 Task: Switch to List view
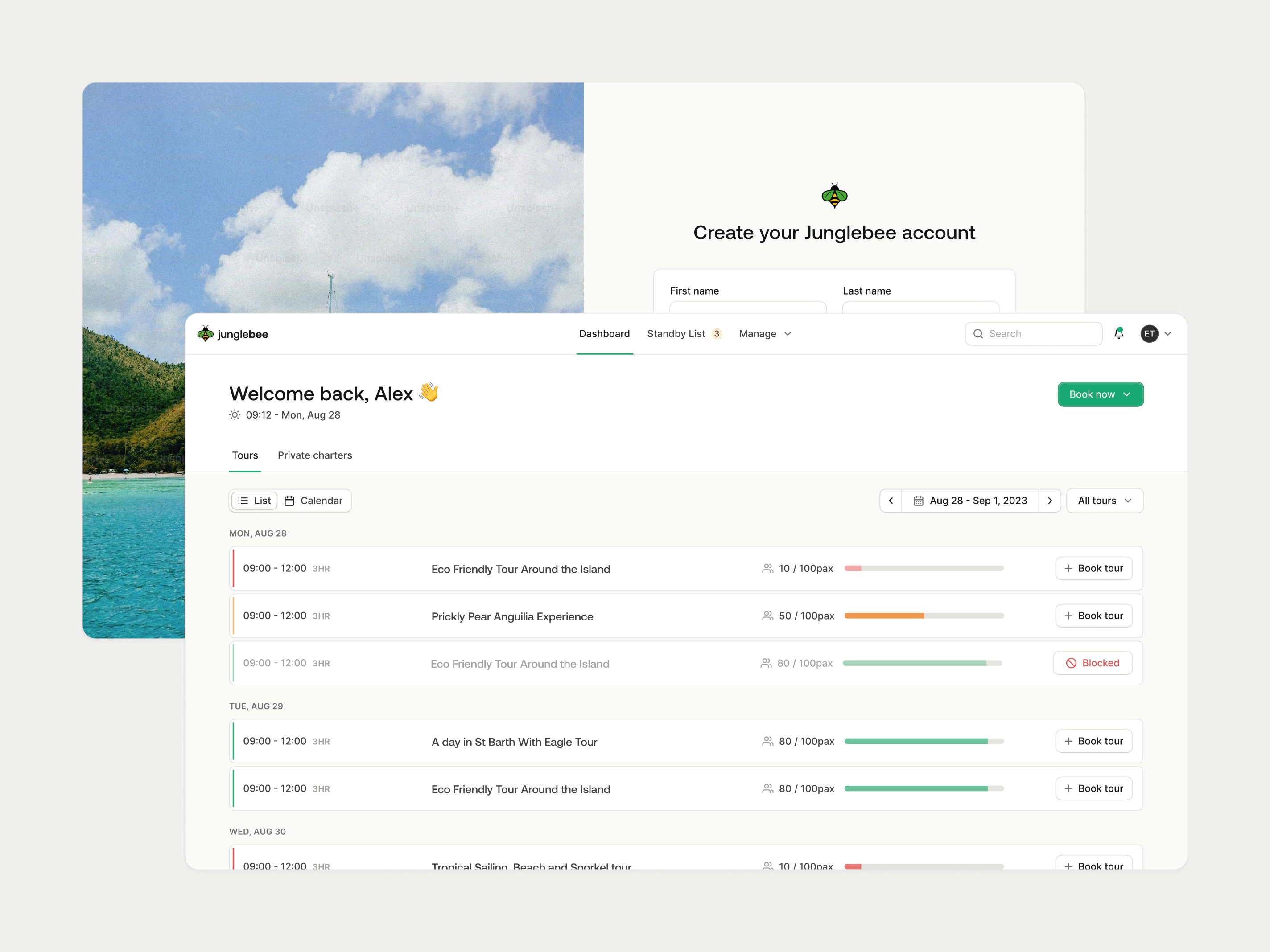[x=254, y=501]
